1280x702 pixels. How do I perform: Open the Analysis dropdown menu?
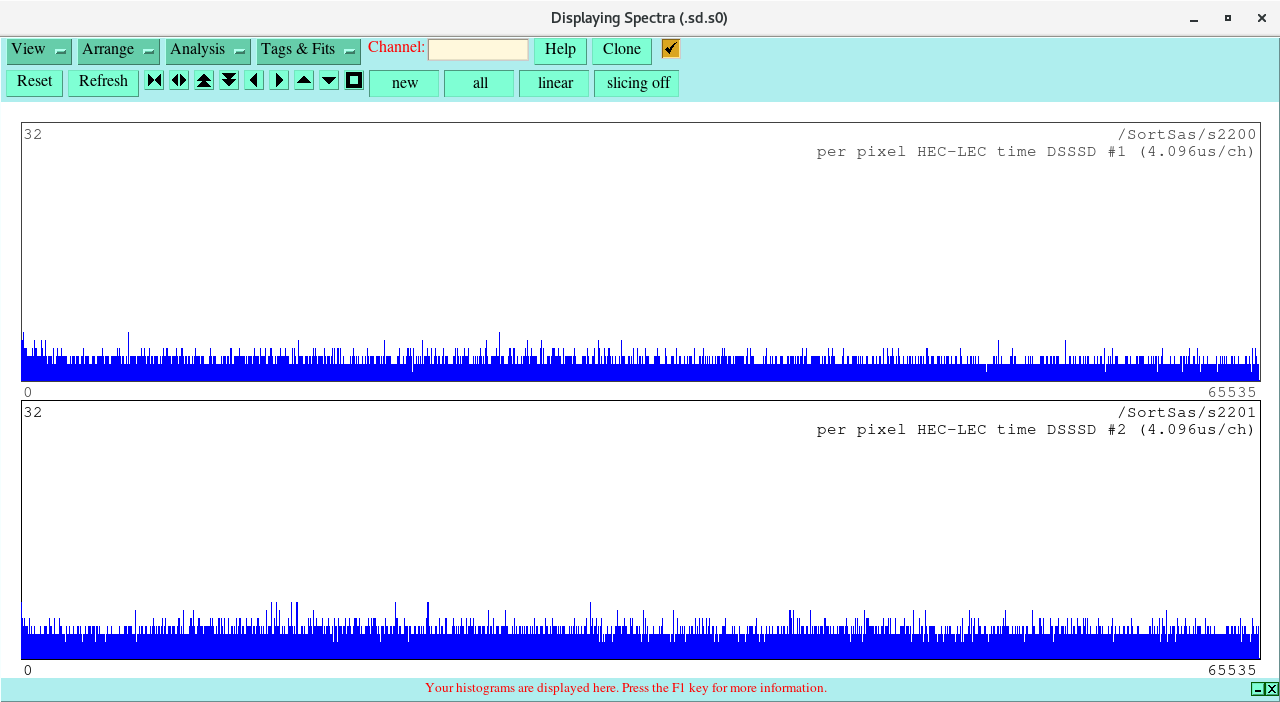click(x=208, y=50)
